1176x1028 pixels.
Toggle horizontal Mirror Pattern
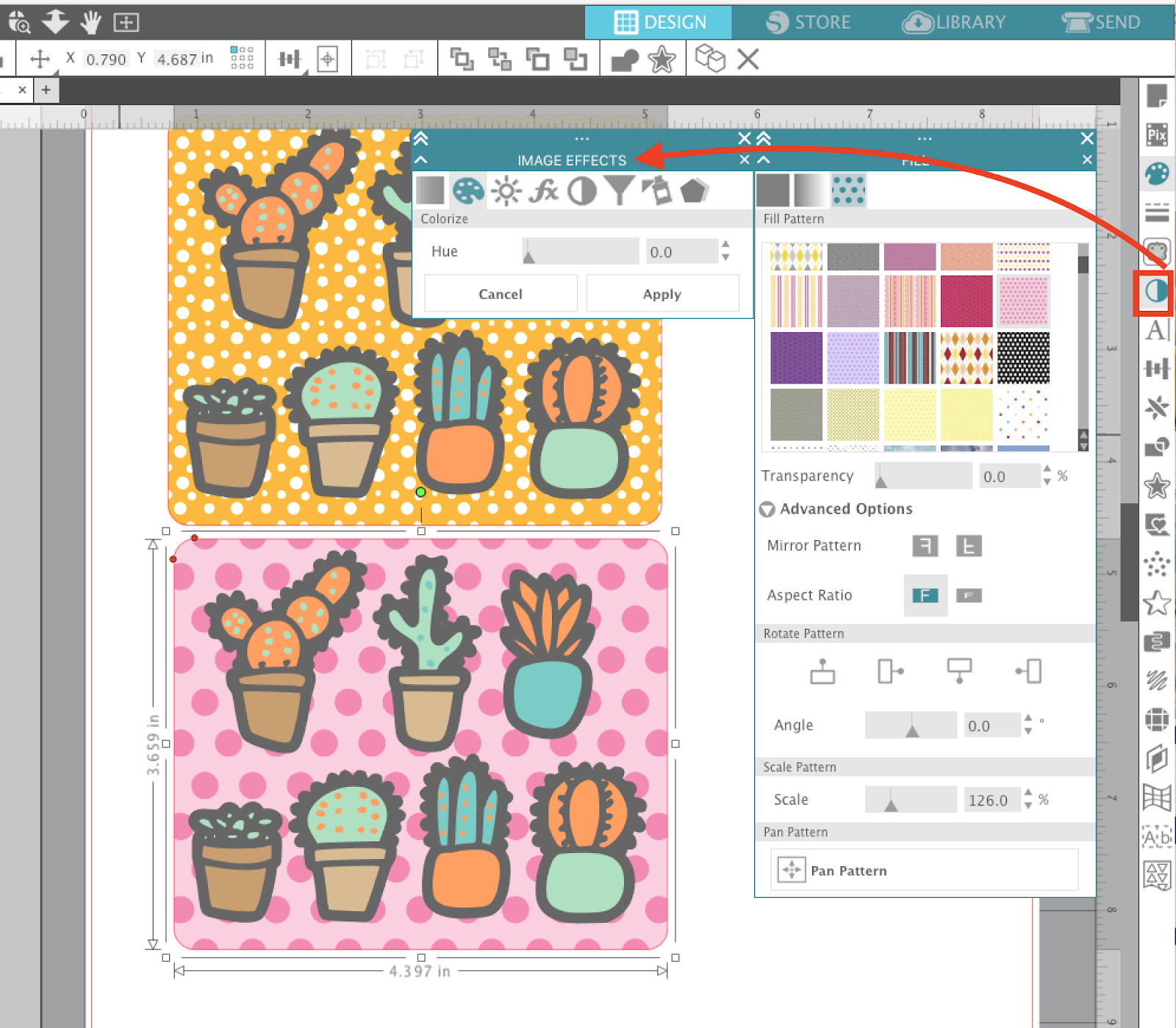925,546
